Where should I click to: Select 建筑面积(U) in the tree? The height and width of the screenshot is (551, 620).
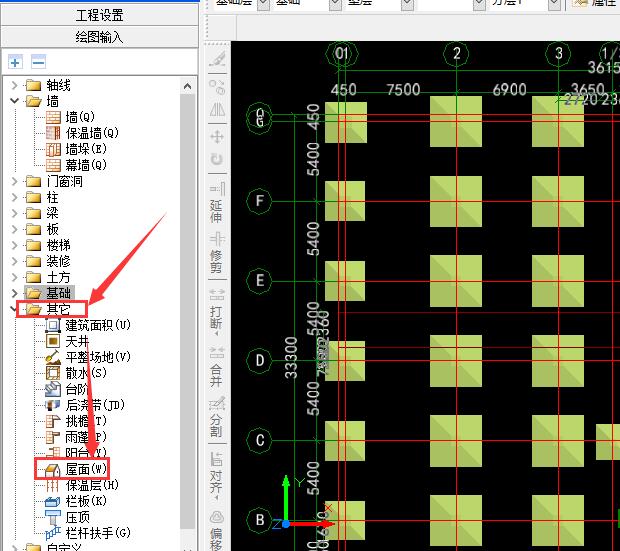(x=88, y=325)
